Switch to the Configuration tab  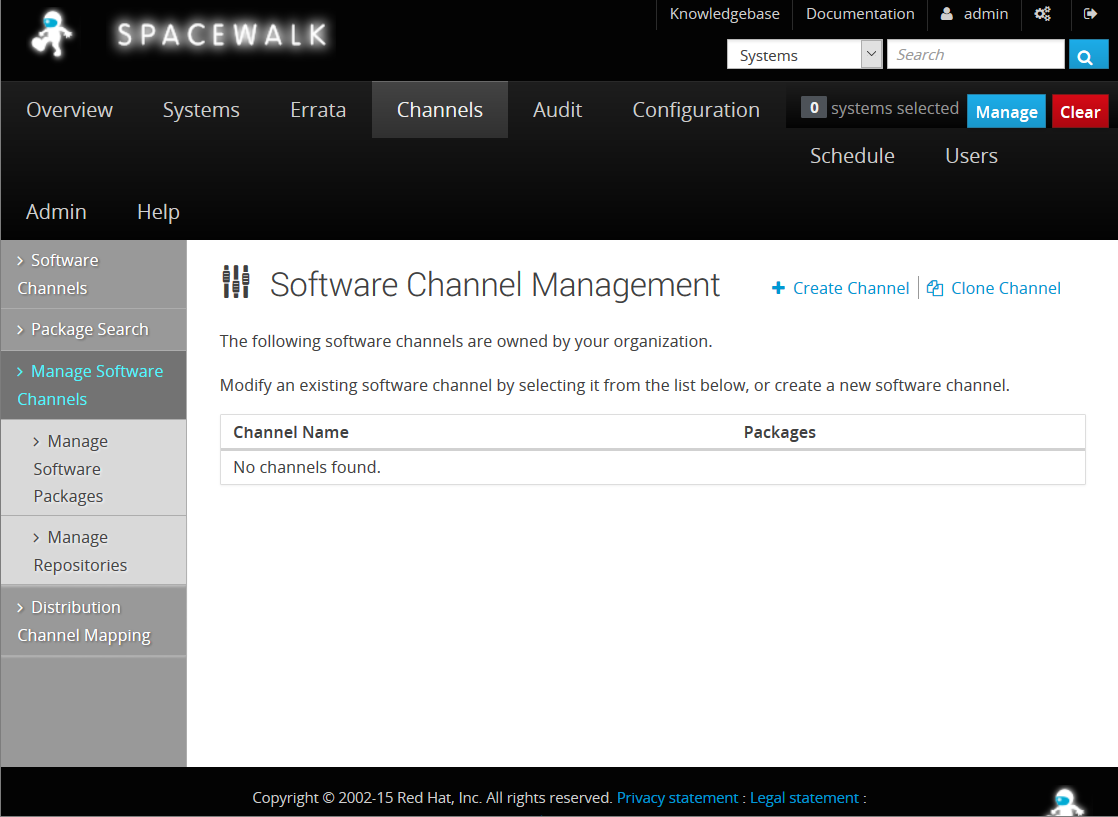(x=696, y=110)
